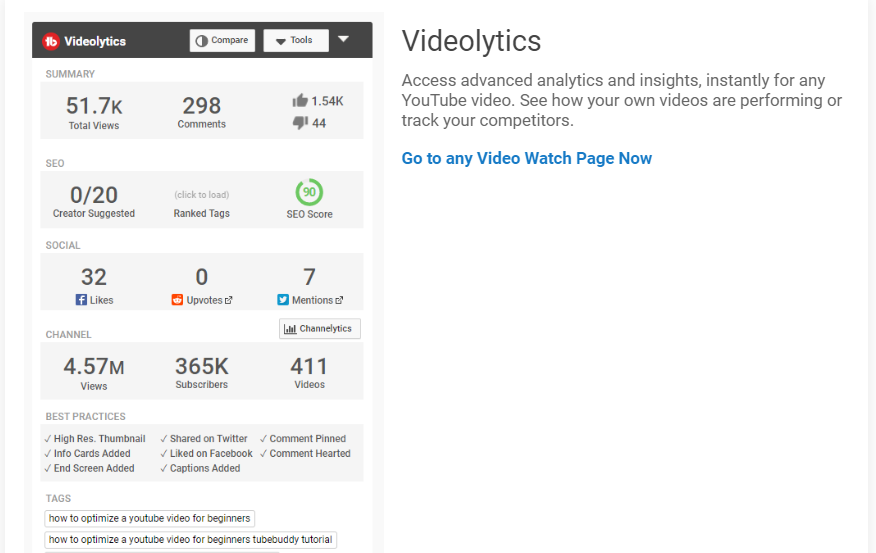Click the Info Cards Added item

[87, 454]
